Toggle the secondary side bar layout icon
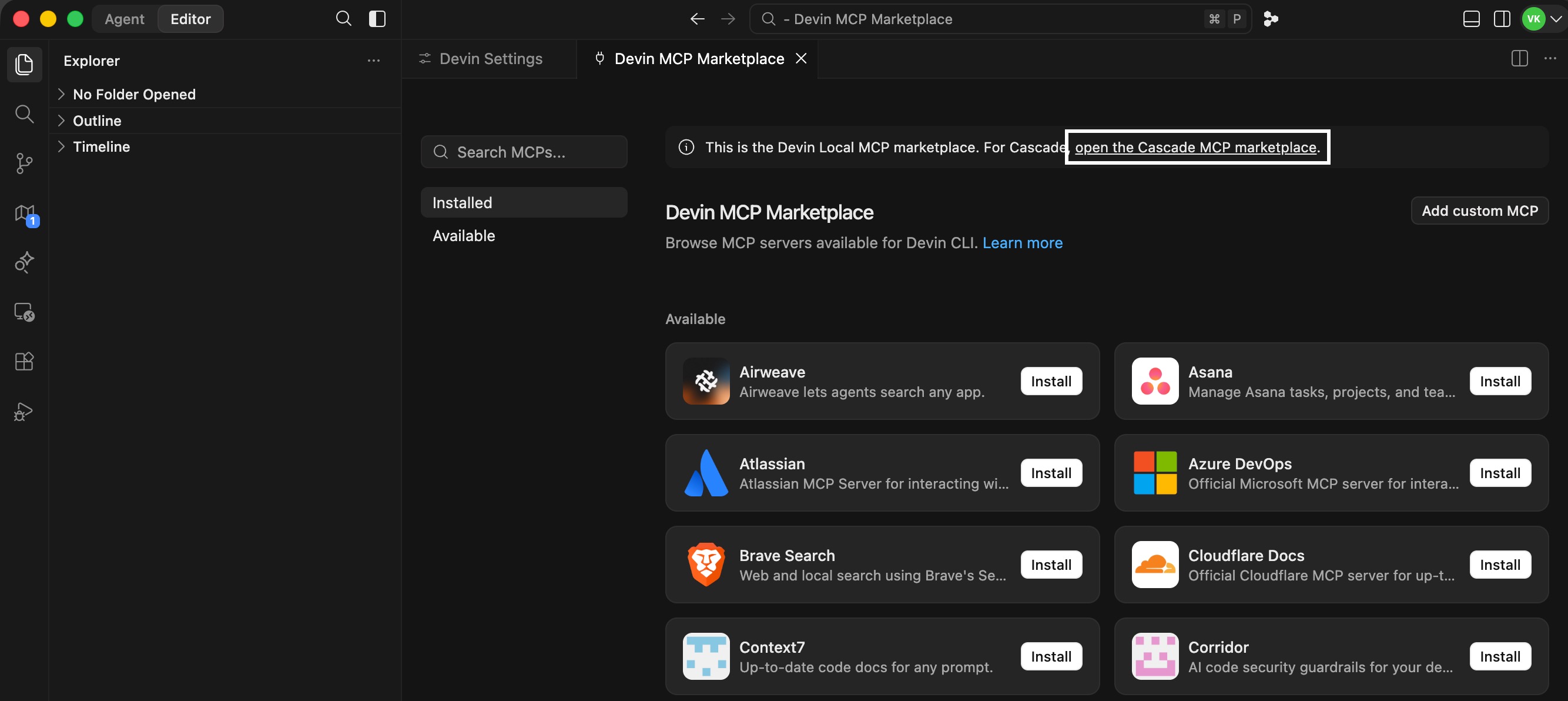The image size is (1568, 701). click(1502, 19)
